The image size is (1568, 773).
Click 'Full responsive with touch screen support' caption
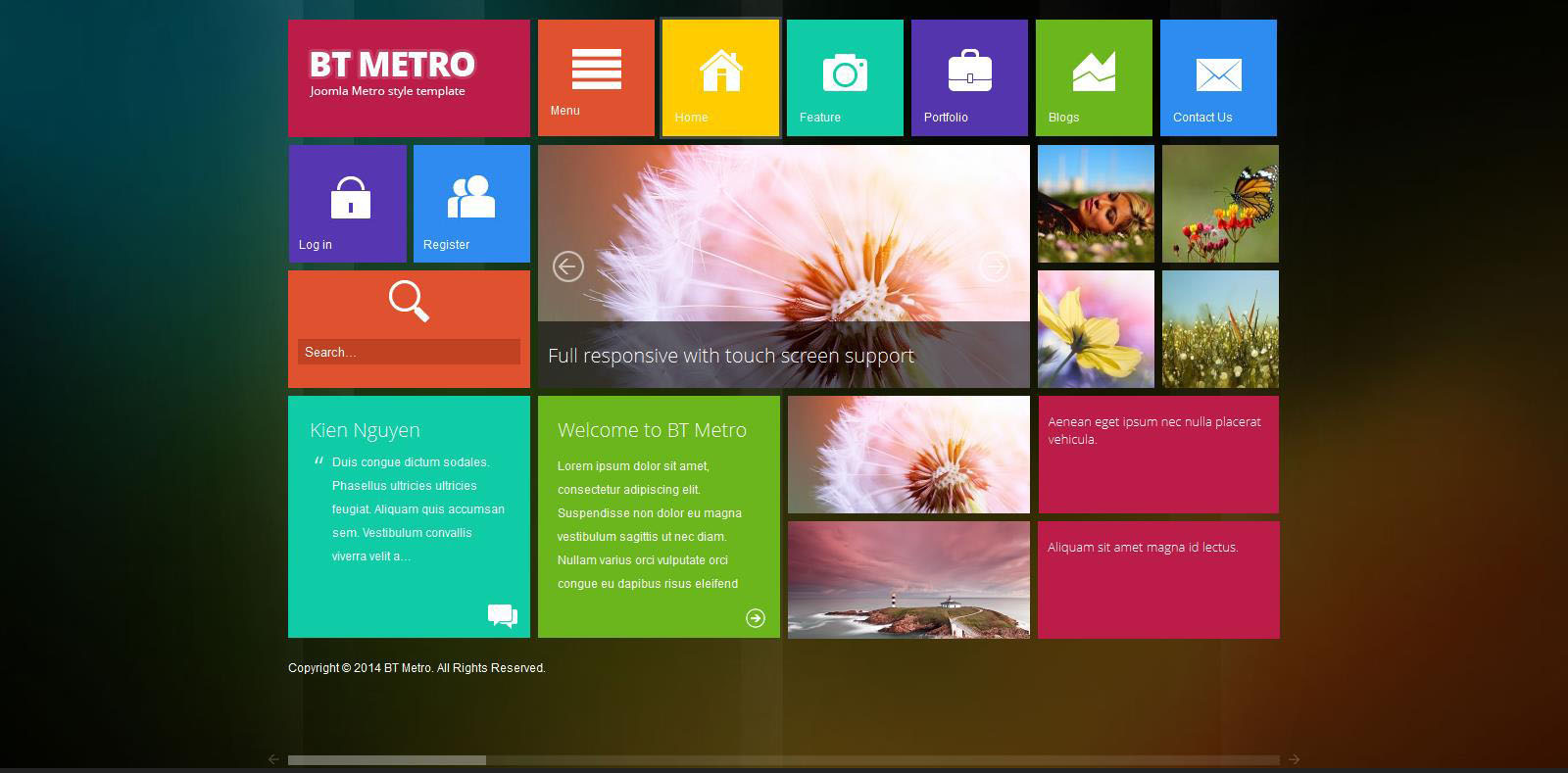[731, 356]
